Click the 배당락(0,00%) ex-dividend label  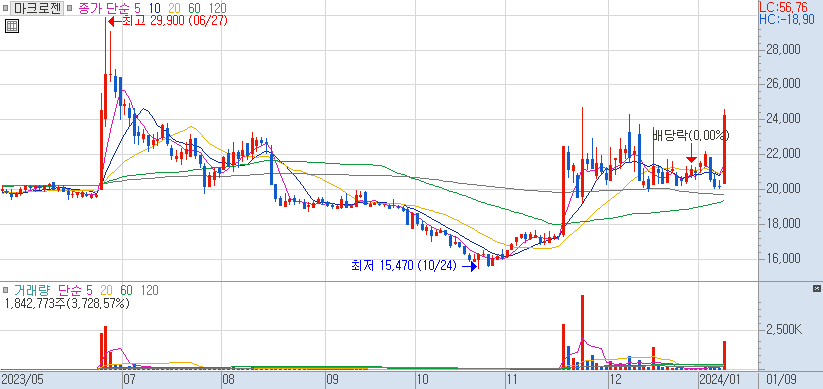pos(691,135)
